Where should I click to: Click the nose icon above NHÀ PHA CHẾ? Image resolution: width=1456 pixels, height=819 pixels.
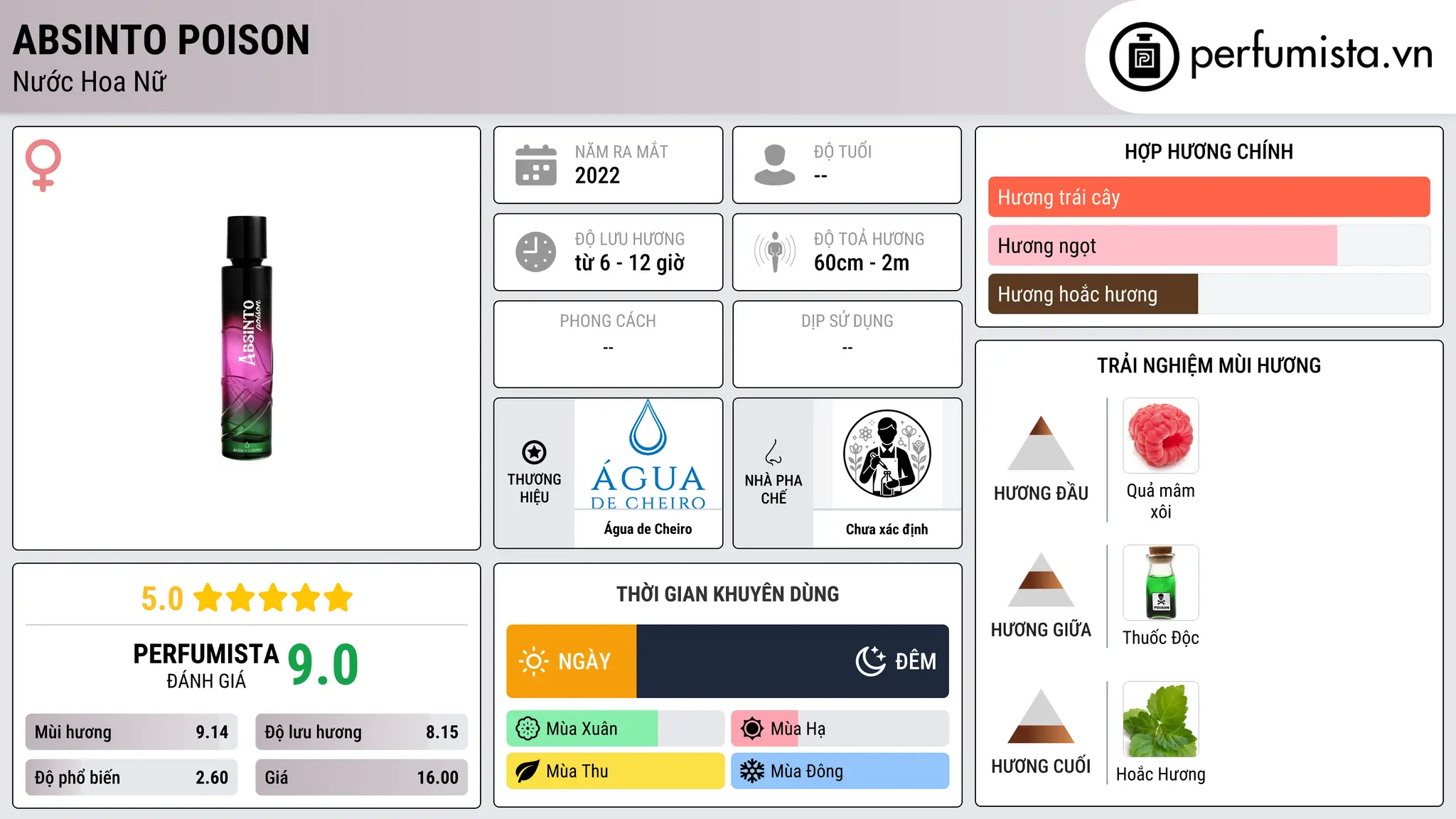coord(773,452)
